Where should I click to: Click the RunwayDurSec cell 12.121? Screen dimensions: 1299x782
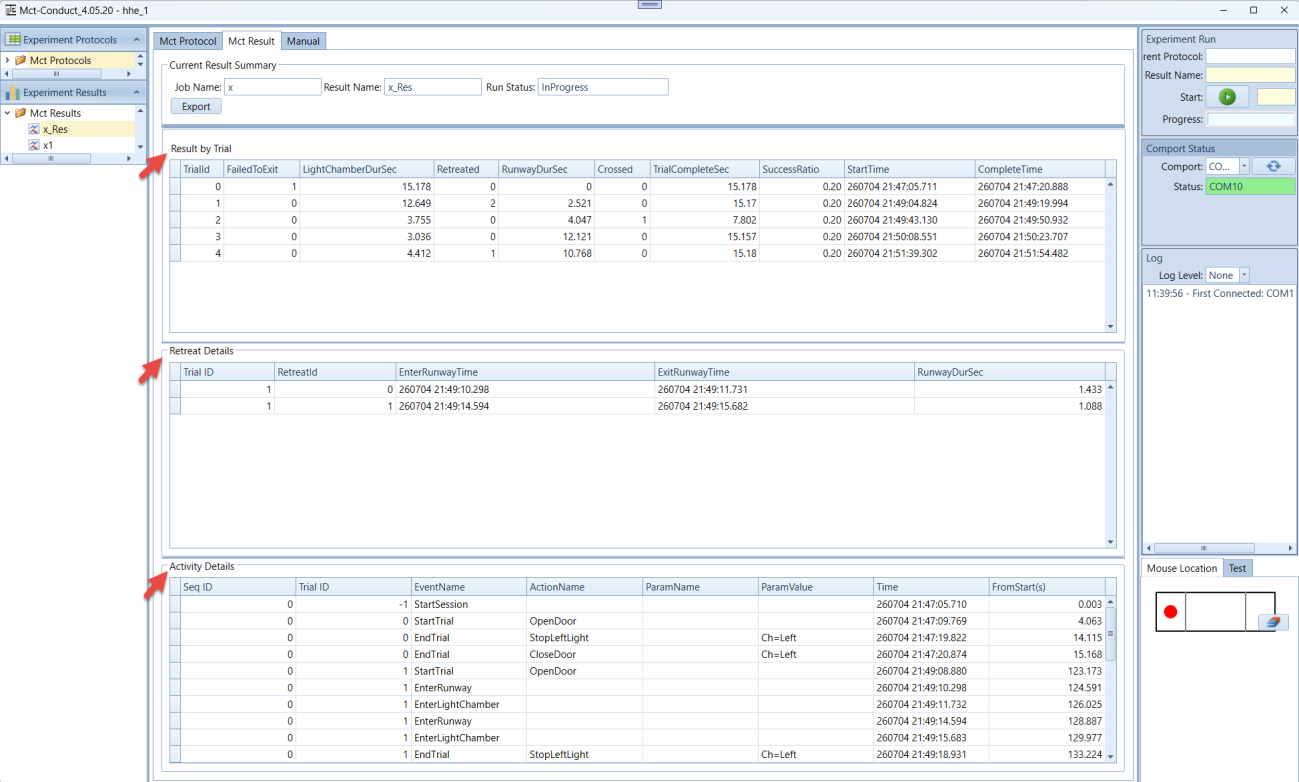point(547,237)
